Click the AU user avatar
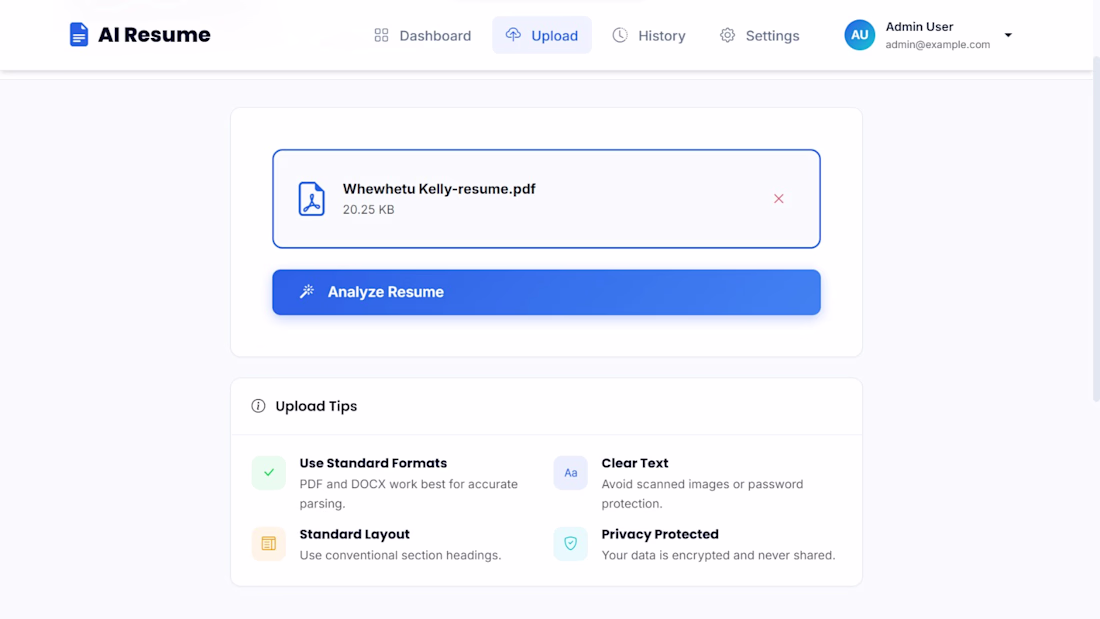Image resolution: width=1100 pixels, height=619 pixels. (x=859, y=35)
